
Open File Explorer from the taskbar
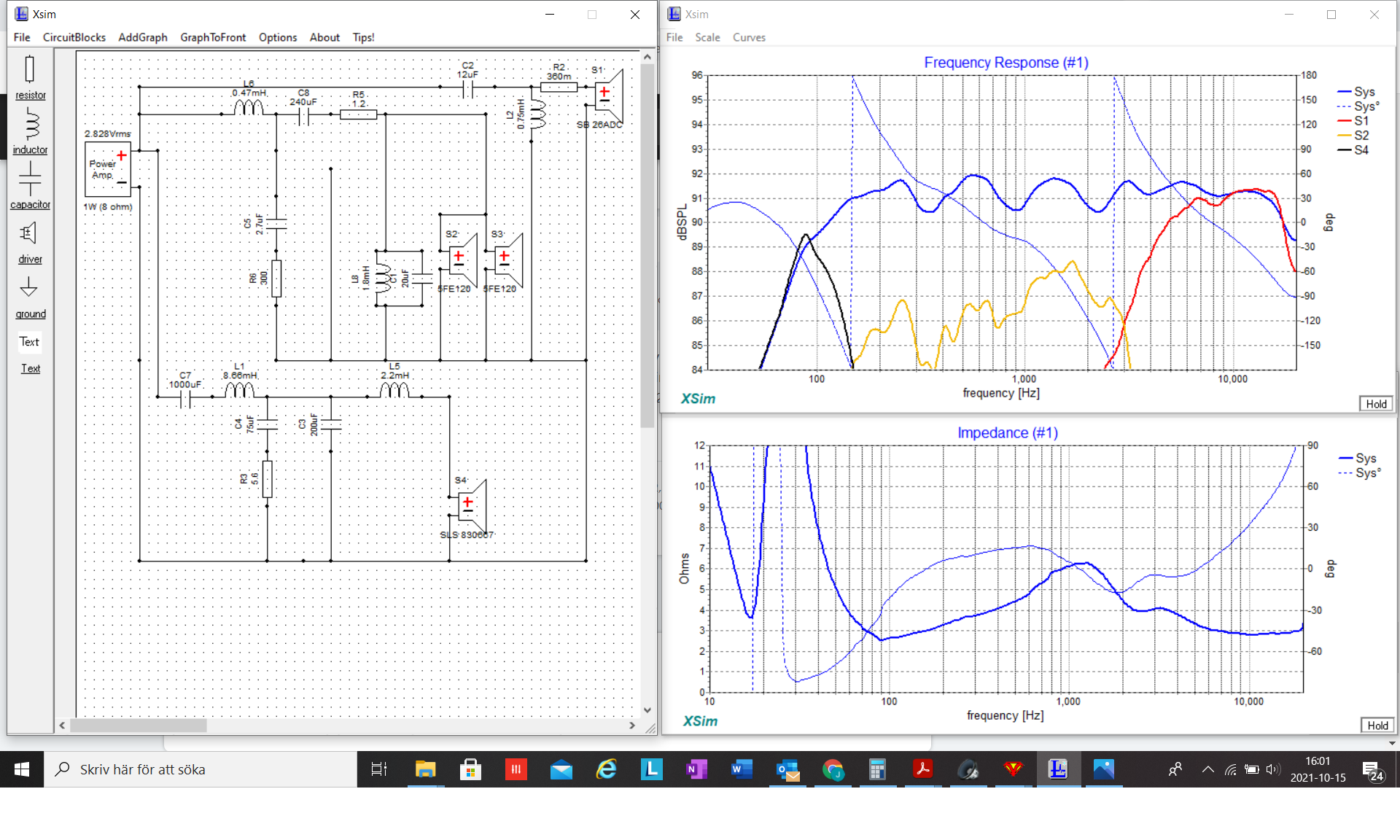pyautogui.click(x=425, y=769)
